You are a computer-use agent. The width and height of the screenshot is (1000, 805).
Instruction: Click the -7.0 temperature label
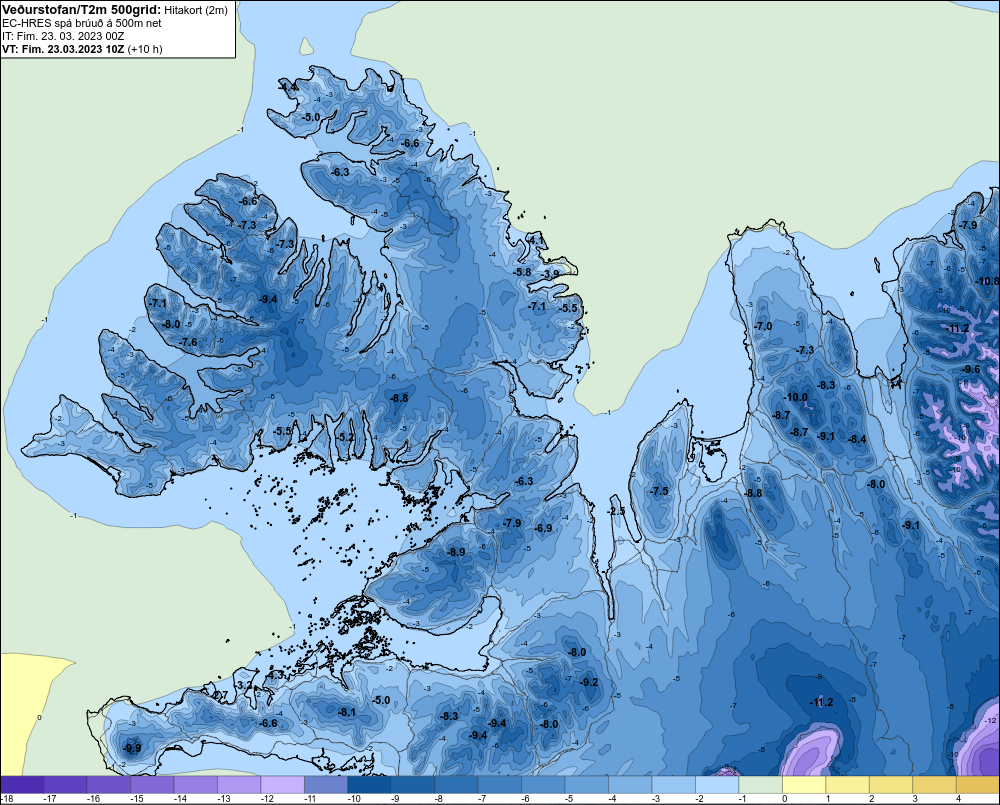coord(763,326)
